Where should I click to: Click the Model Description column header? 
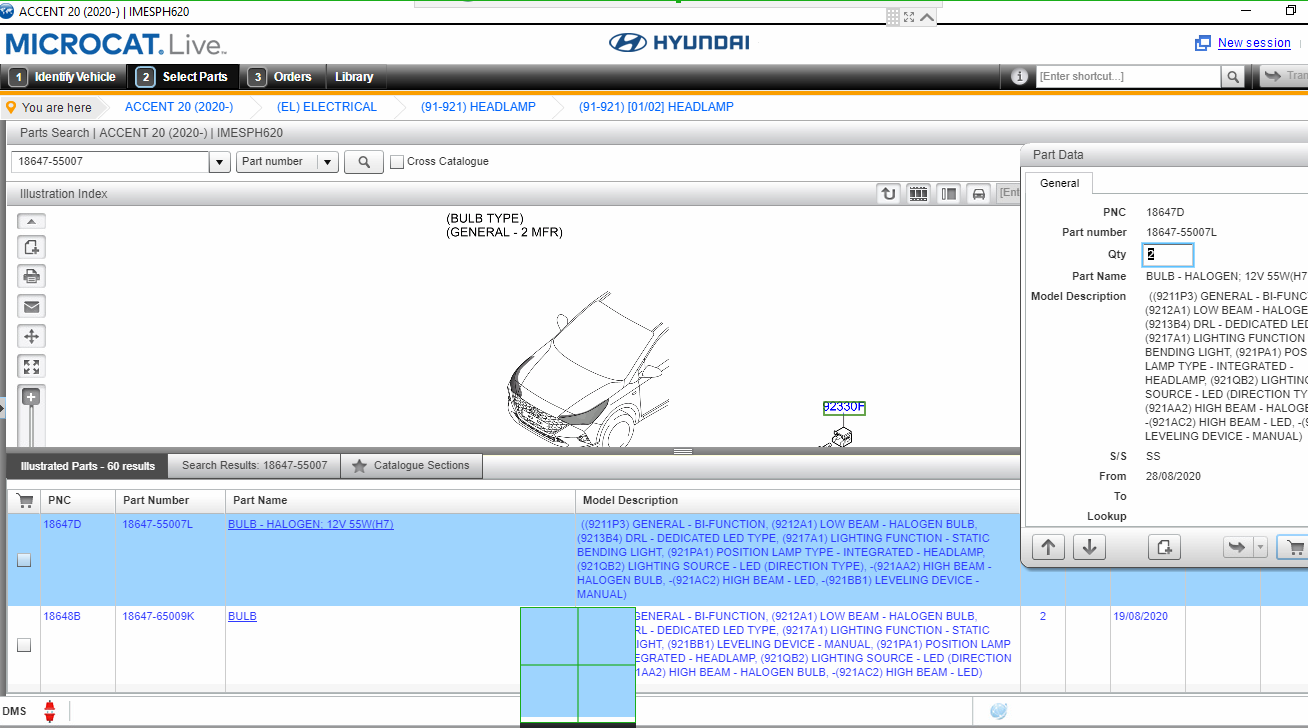798,500
